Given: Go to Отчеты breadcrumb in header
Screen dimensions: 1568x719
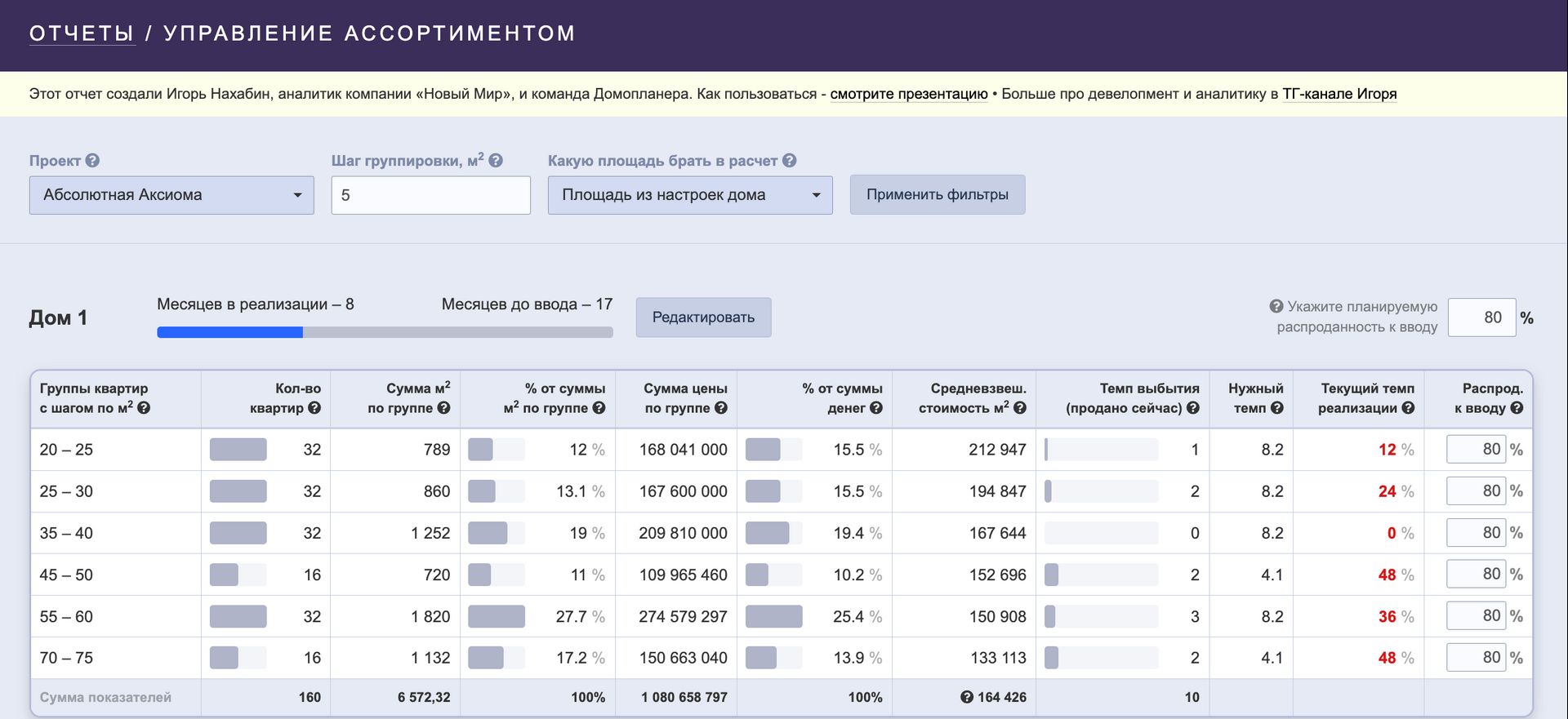Looking at the screenshot, I should pyautogui.click(x=82, y=33).
